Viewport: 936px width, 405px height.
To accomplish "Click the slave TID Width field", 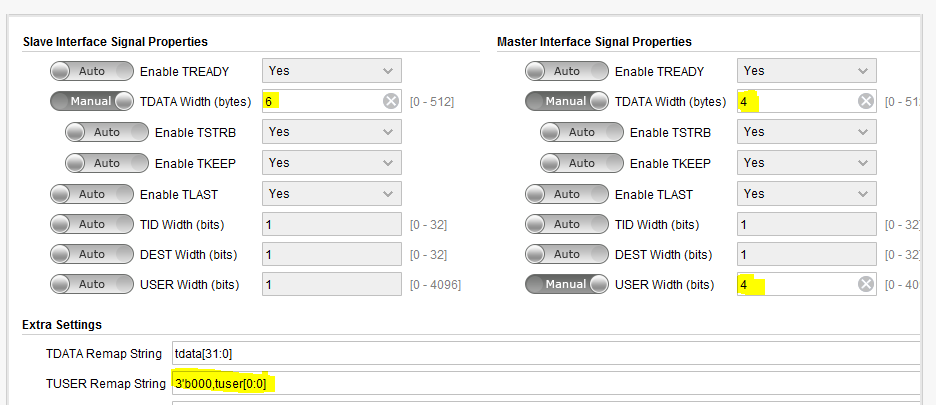I will point(332,224).
